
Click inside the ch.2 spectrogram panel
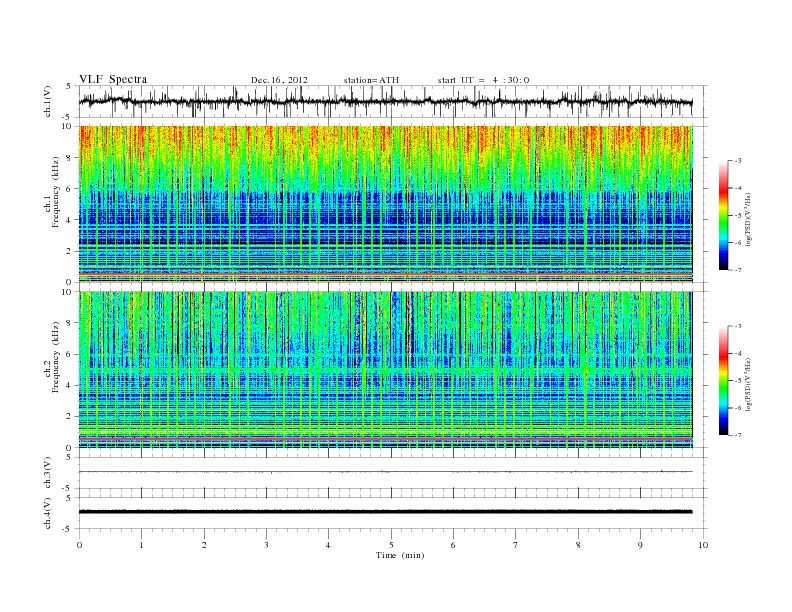(x=386, y=370)
